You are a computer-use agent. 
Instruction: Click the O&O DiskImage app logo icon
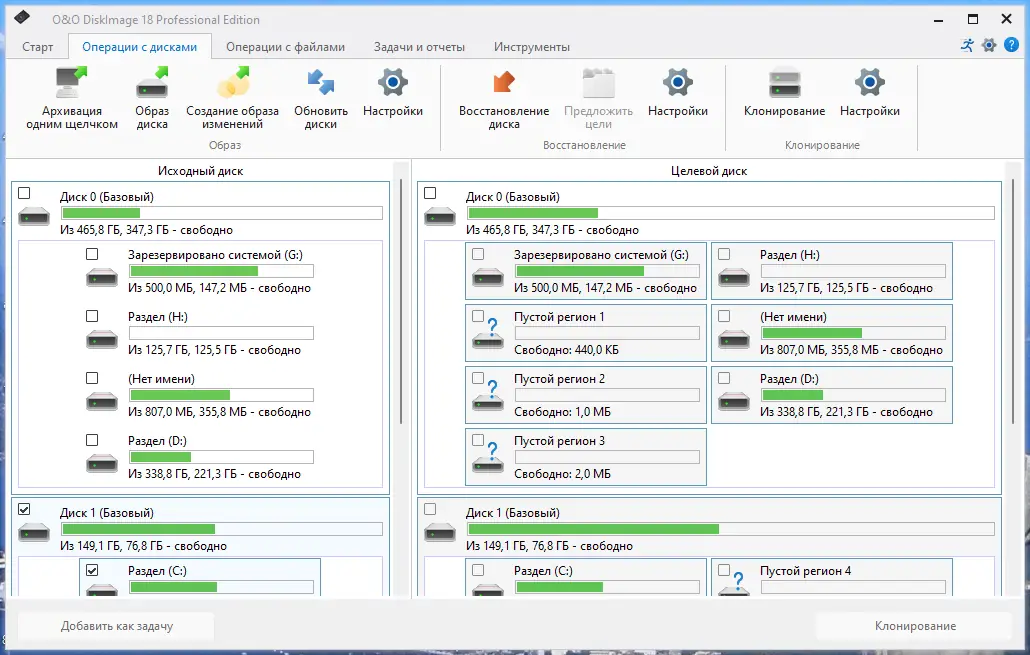click(x=22, y=18)
